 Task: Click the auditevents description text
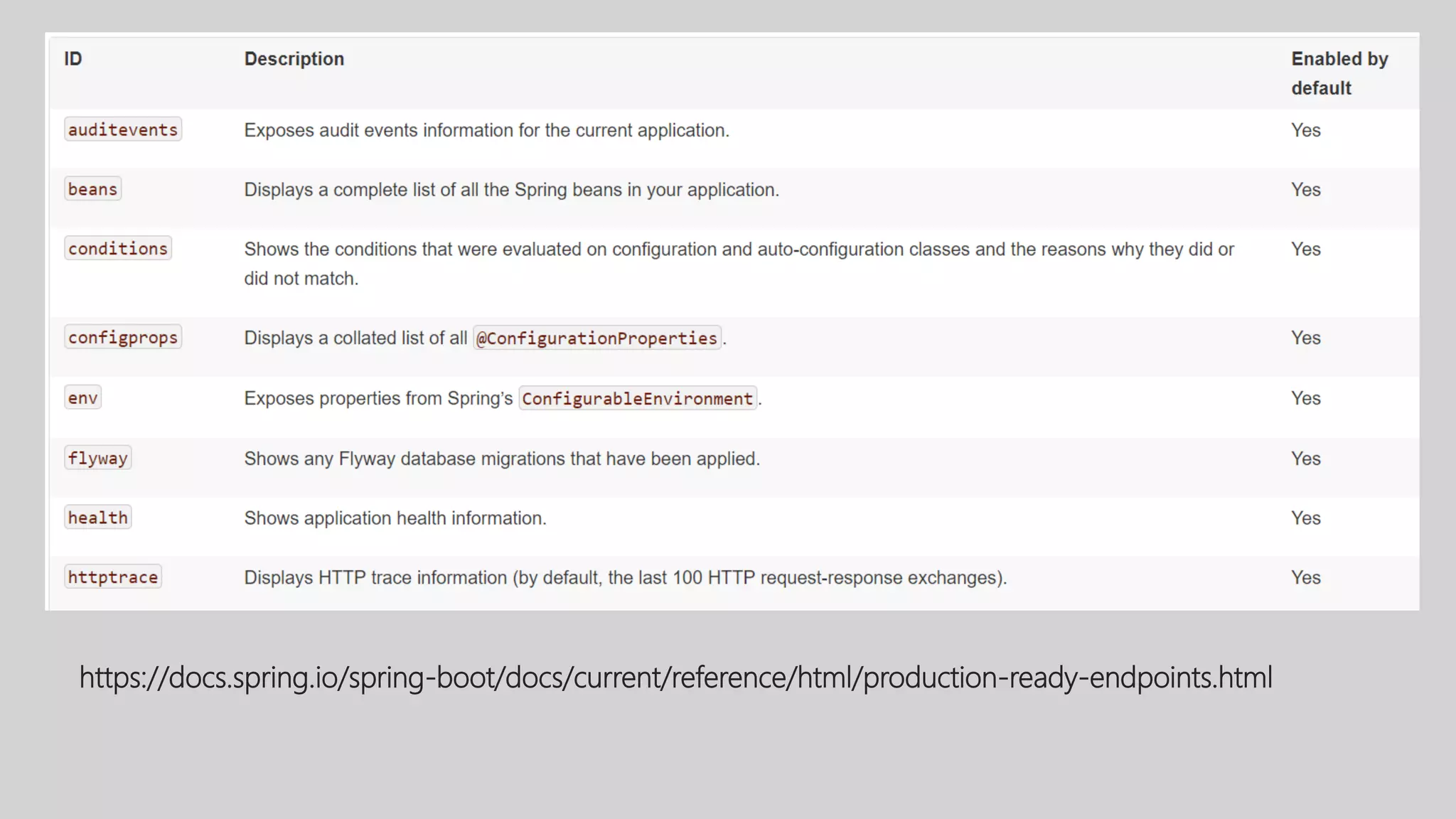point(487,130)
